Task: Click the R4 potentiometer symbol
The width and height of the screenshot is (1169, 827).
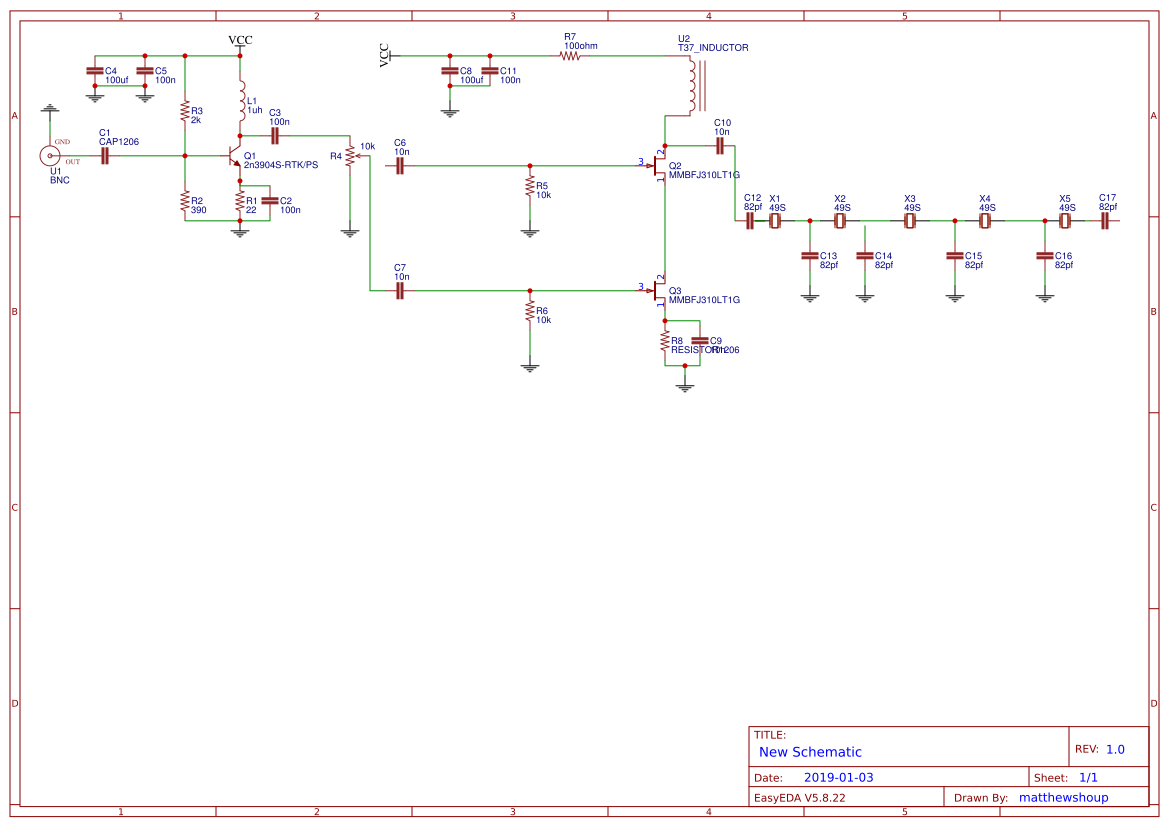Action: [351, 157]
